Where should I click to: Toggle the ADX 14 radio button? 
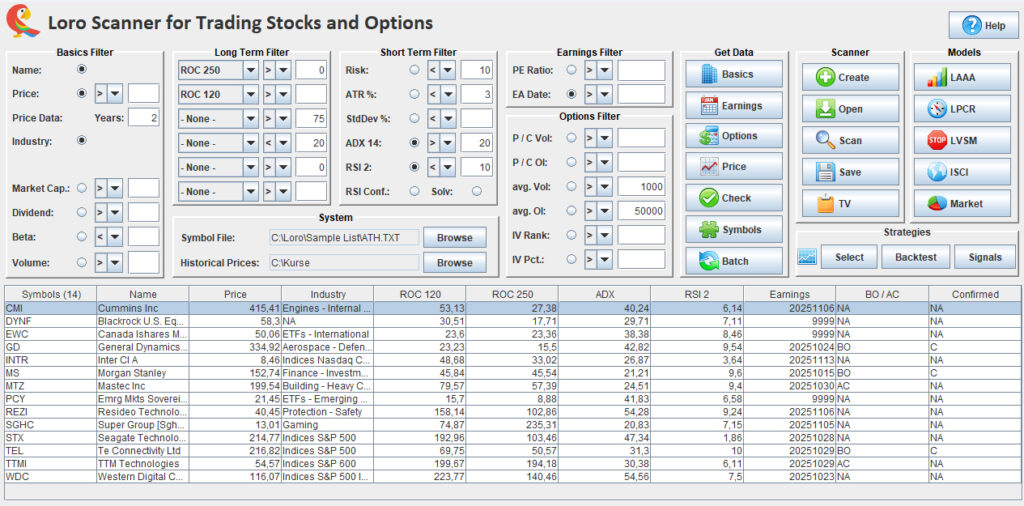(x=414, y=143)
